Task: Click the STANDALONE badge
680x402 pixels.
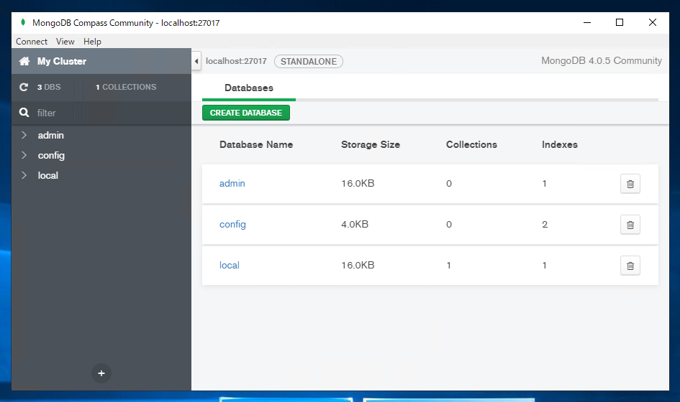Action: coord(308,62)
